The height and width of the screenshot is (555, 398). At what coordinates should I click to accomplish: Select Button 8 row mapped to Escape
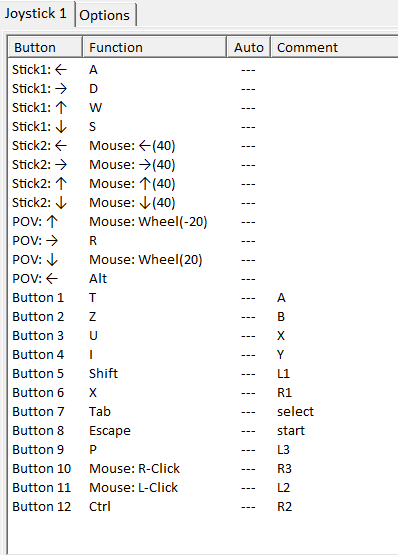click(203, 431)
